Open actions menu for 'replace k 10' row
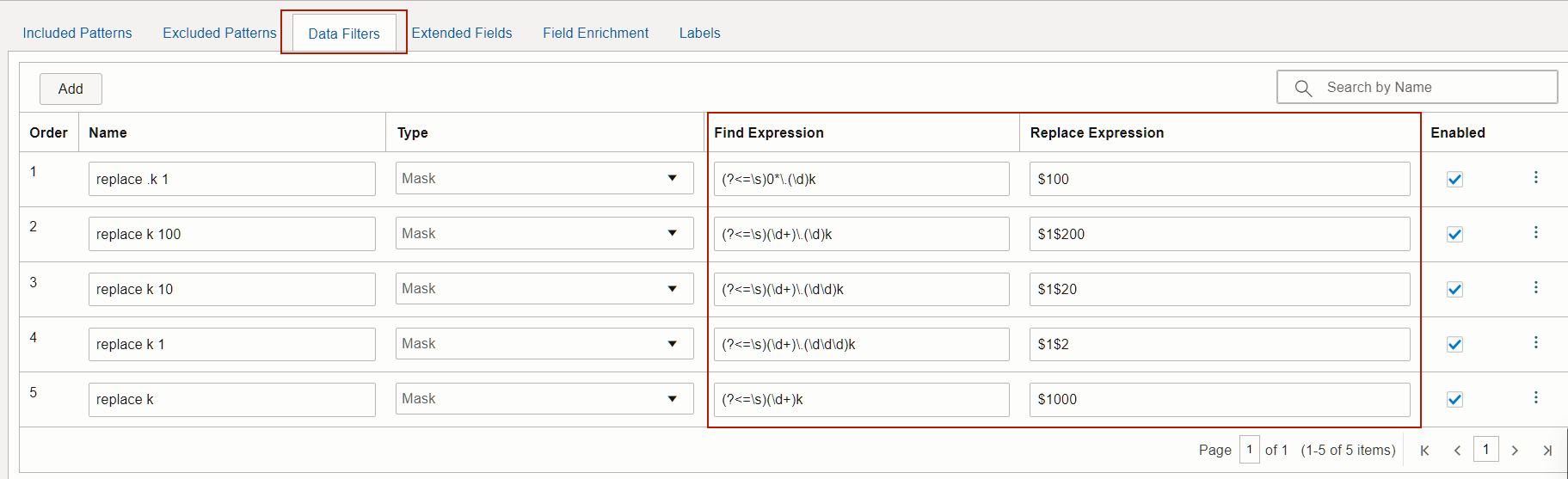 coord(1535,287)
